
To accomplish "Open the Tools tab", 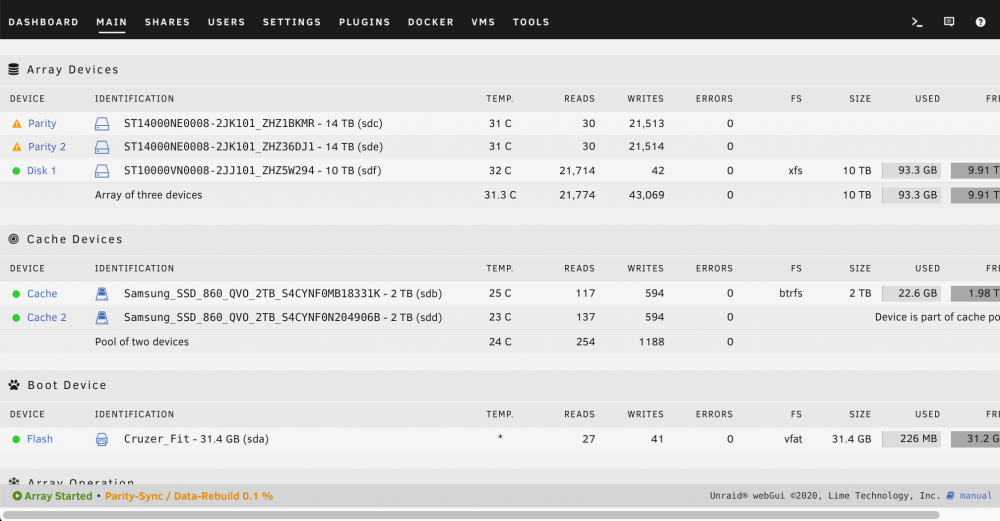I will [x=531, y=22].
